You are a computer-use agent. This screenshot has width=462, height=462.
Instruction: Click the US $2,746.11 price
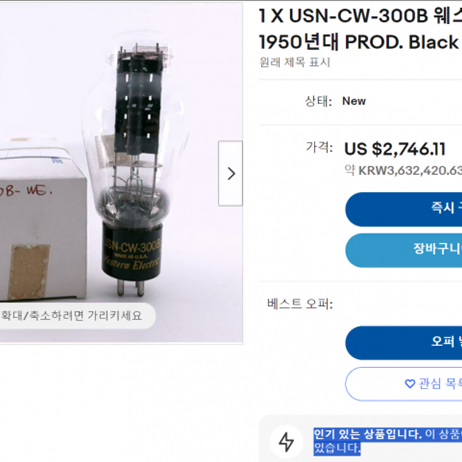(x=395, y=149)
